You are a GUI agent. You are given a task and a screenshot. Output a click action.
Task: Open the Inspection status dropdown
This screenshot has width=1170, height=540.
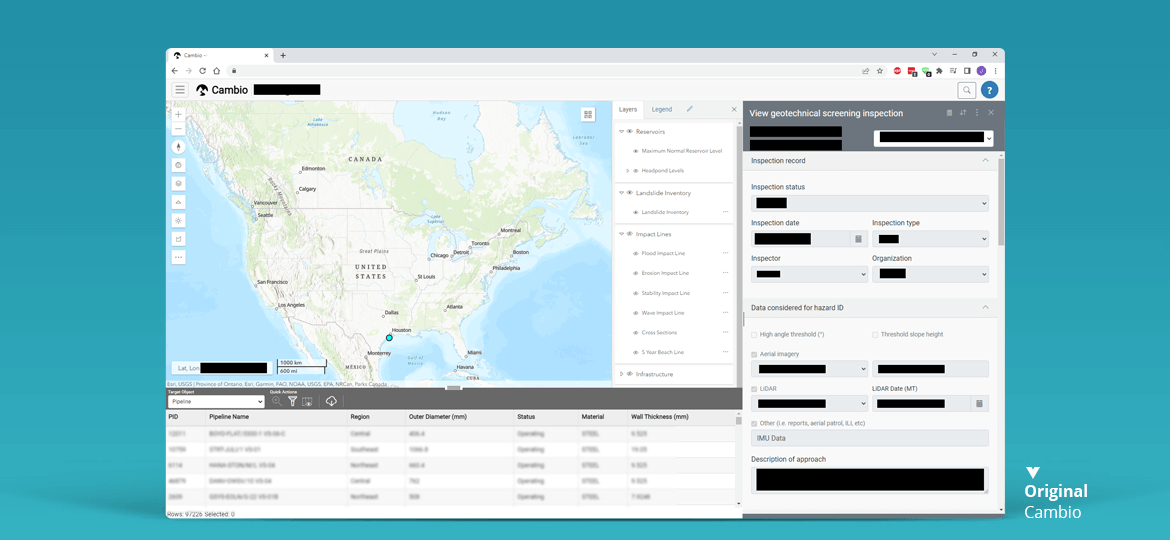click(x=869, y=203)
